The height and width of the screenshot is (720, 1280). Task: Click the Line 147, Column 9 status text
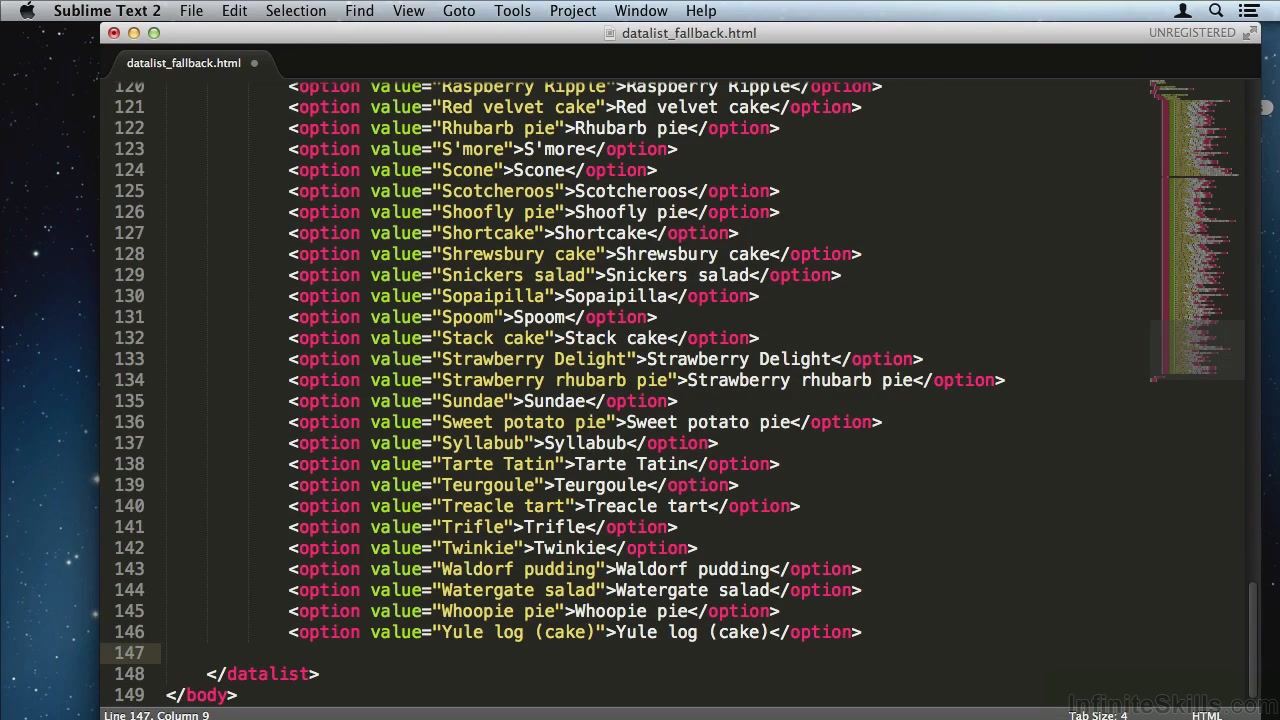[x=156, y=715]
